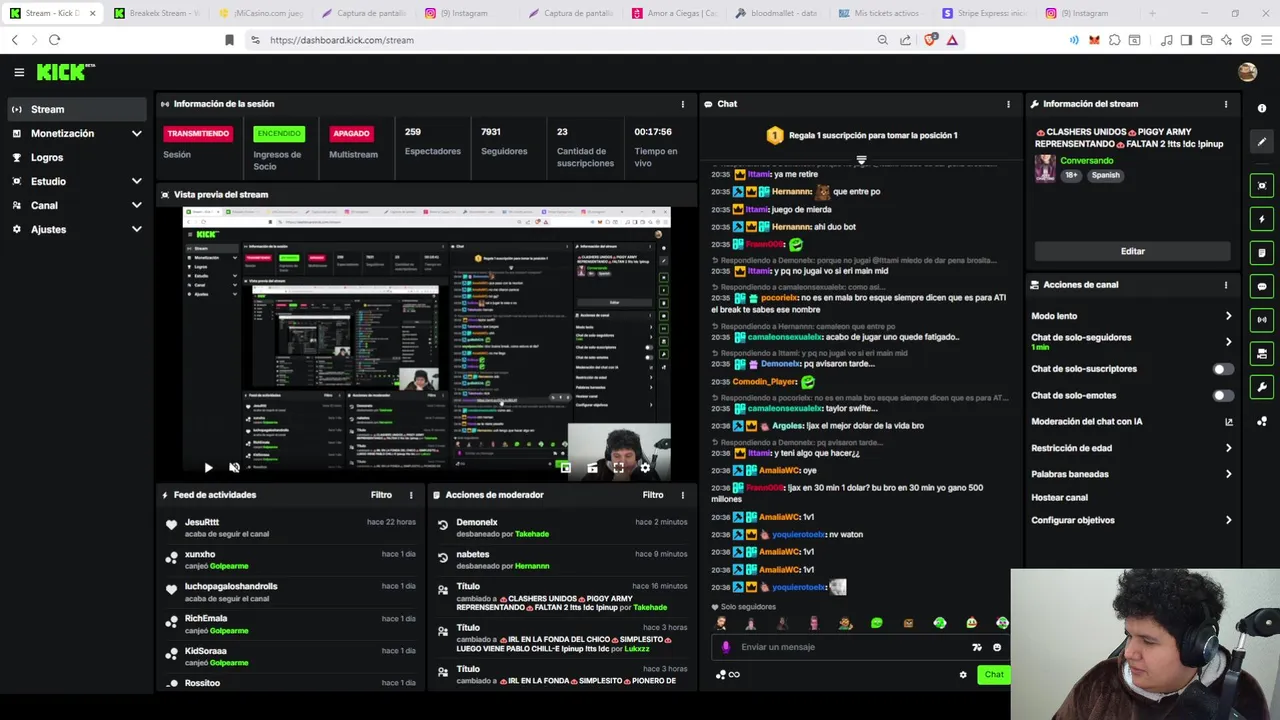The width and height of the screenshot is (1280, 720).
Task: Click the browser address bar URL
Action: (x=342, y=40)
